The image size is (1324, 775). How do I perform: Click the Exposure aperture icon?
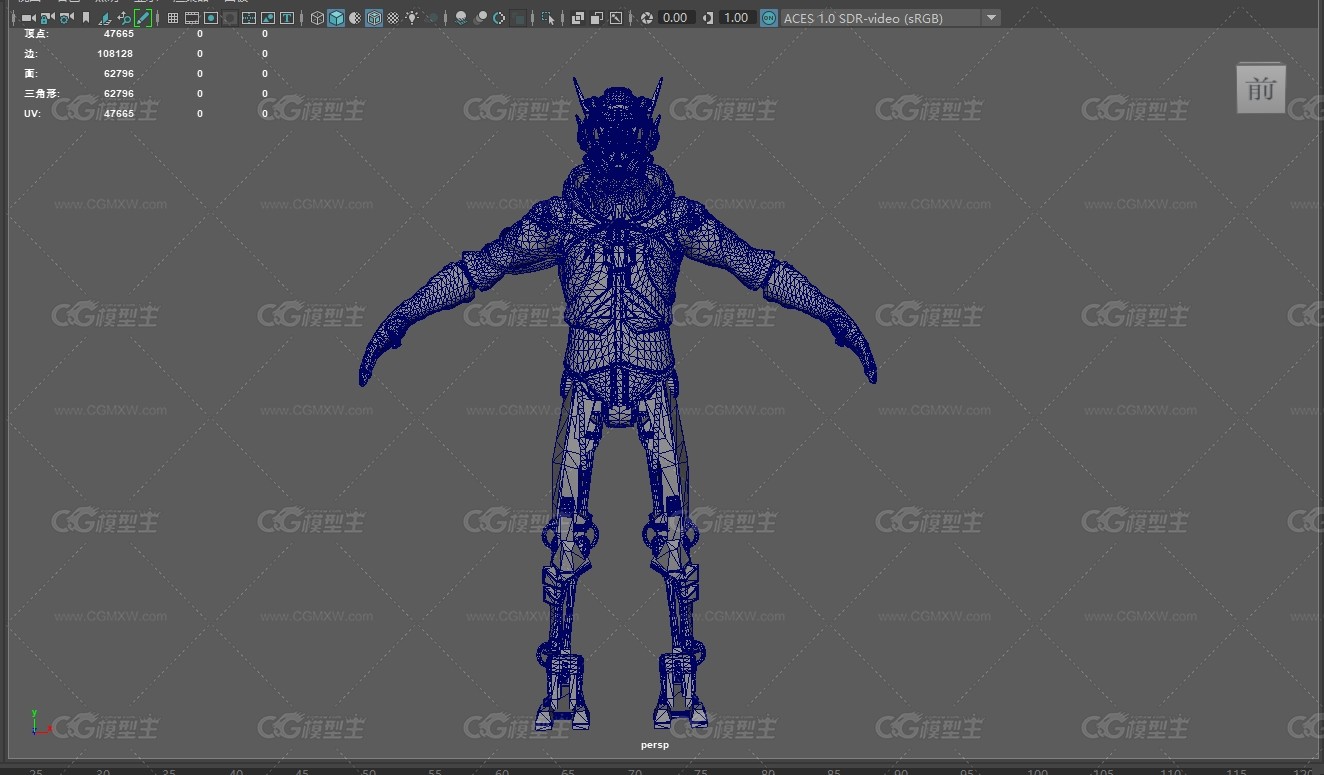pos(647,18)
